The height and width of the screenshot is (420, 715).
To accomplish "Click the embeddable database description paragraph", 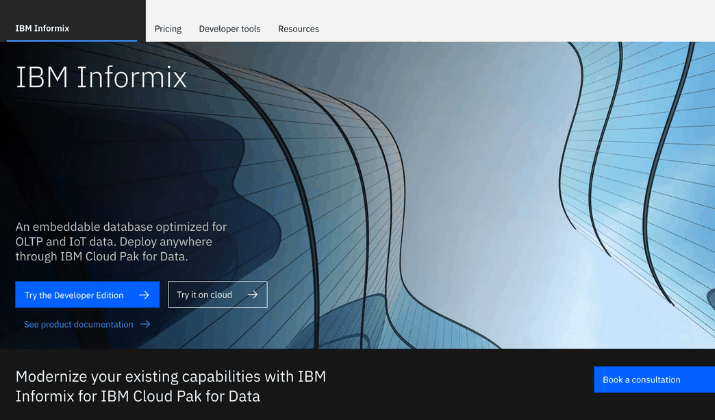I will pos(122,241).
